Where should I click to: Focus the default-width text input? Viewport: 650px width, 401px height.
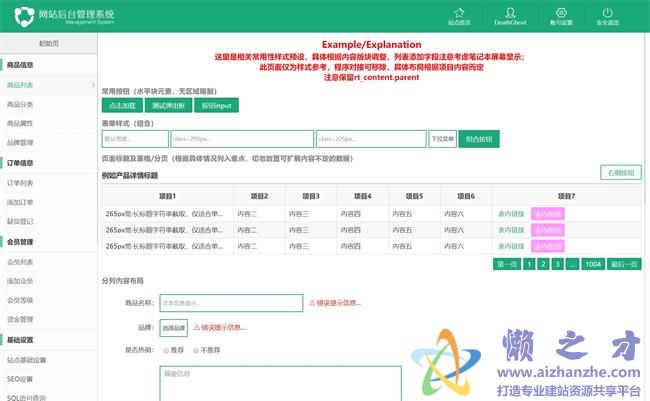point(135,139)
